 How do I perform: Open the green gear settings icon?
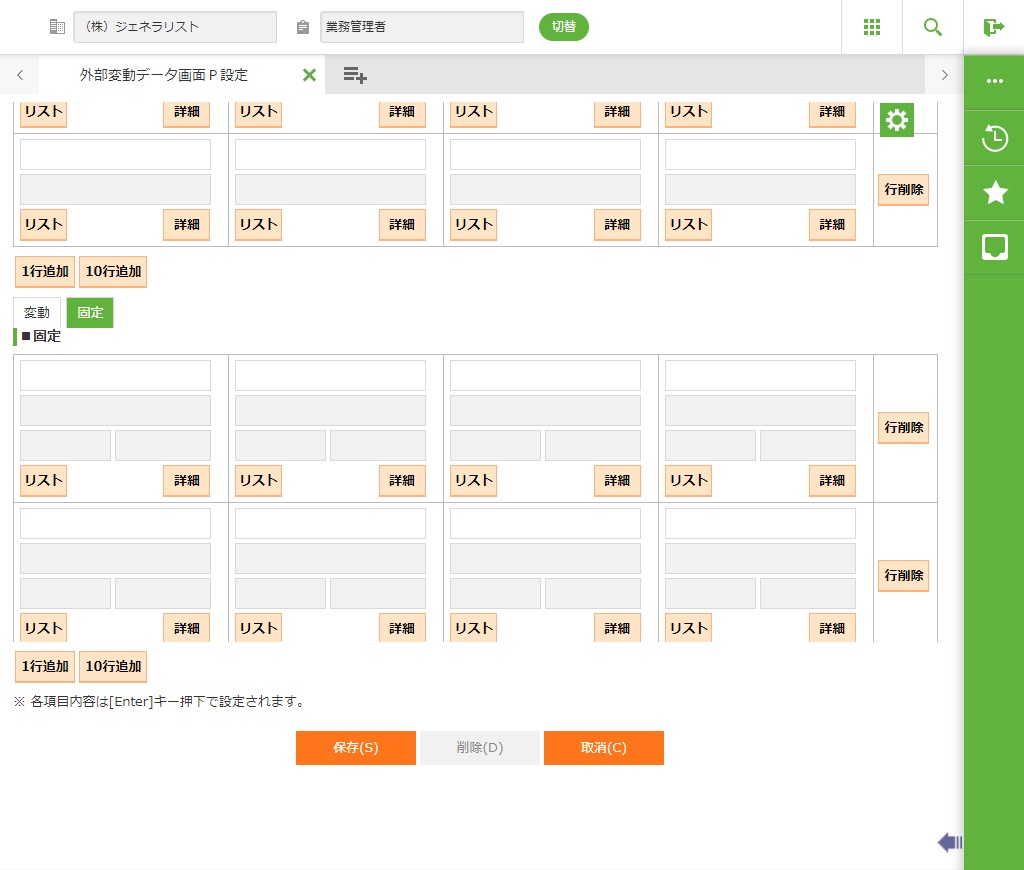[897, 121]
